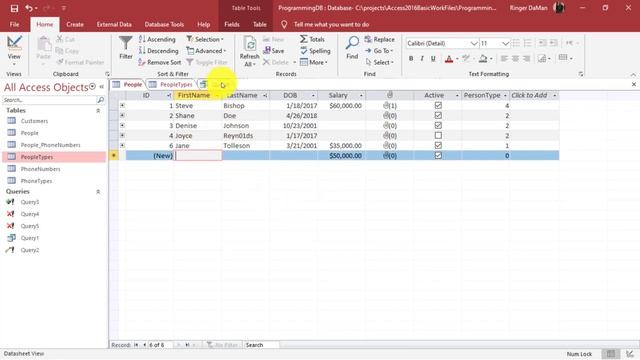Toggle Italic formatting
Screen dimensions: 640x360
pos(422,59)
